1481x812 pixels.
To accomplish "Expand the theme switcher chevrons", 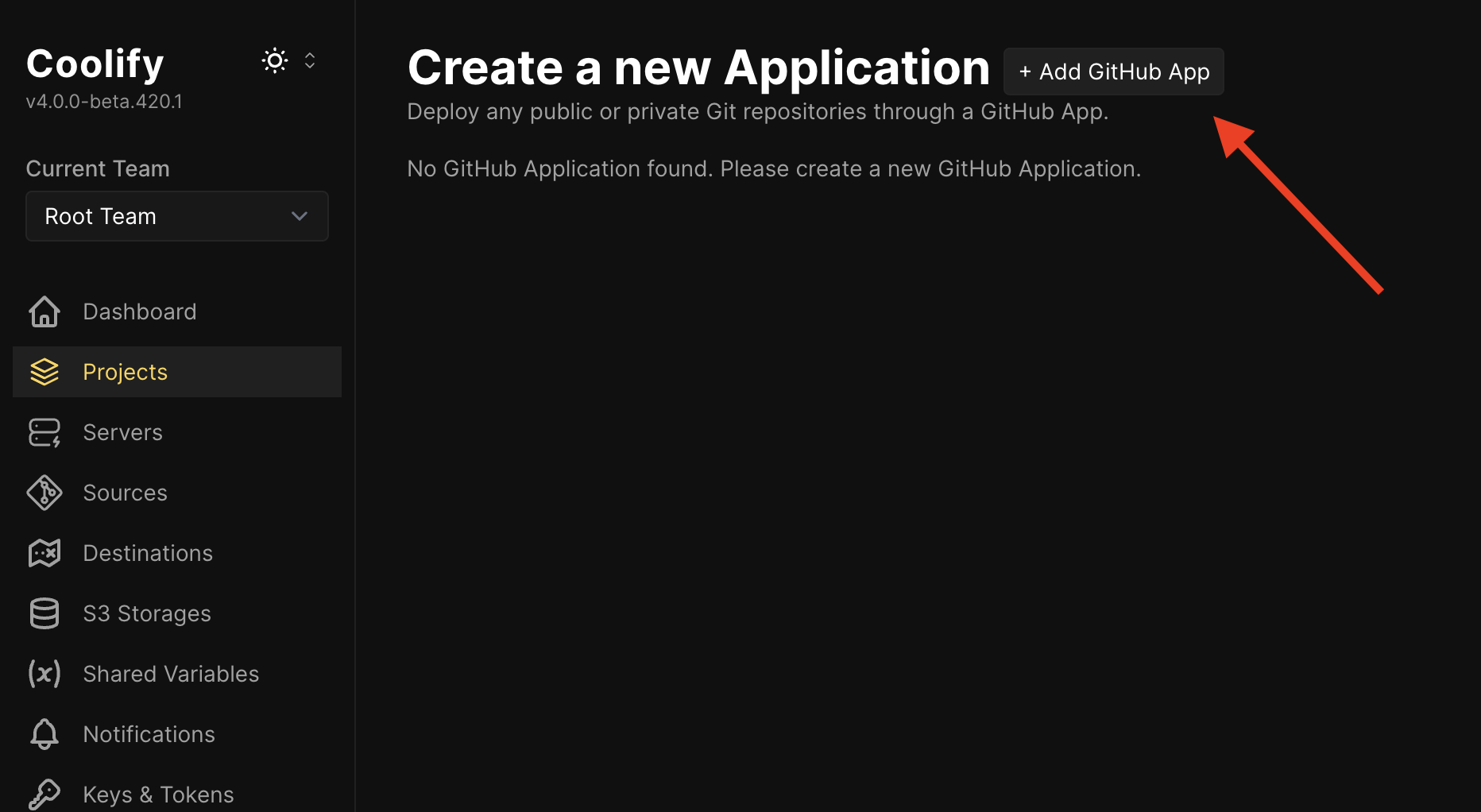I will pyautogui.click(x=310, y=60).
